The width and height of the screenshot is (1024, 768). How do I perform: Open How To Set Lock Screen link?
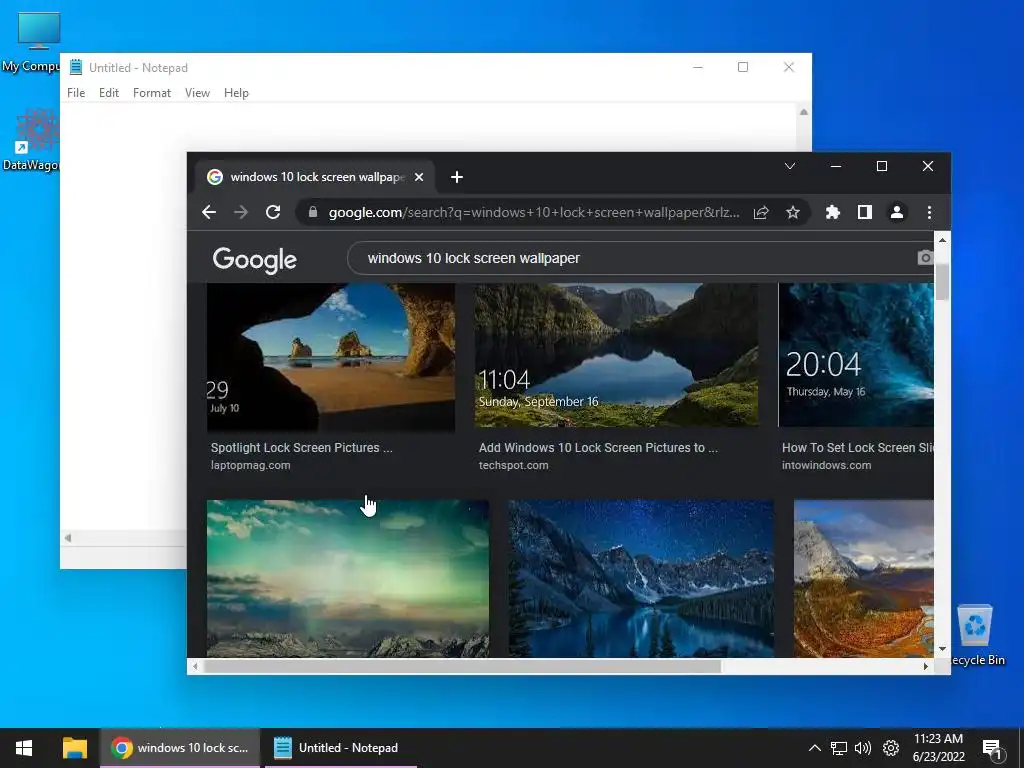(858, 448)
